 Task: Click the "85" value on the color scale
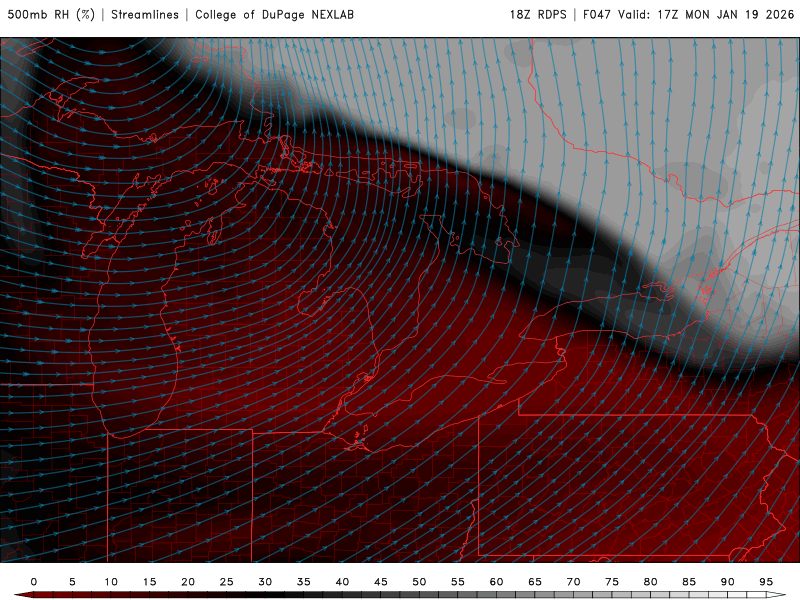[689, 582]
